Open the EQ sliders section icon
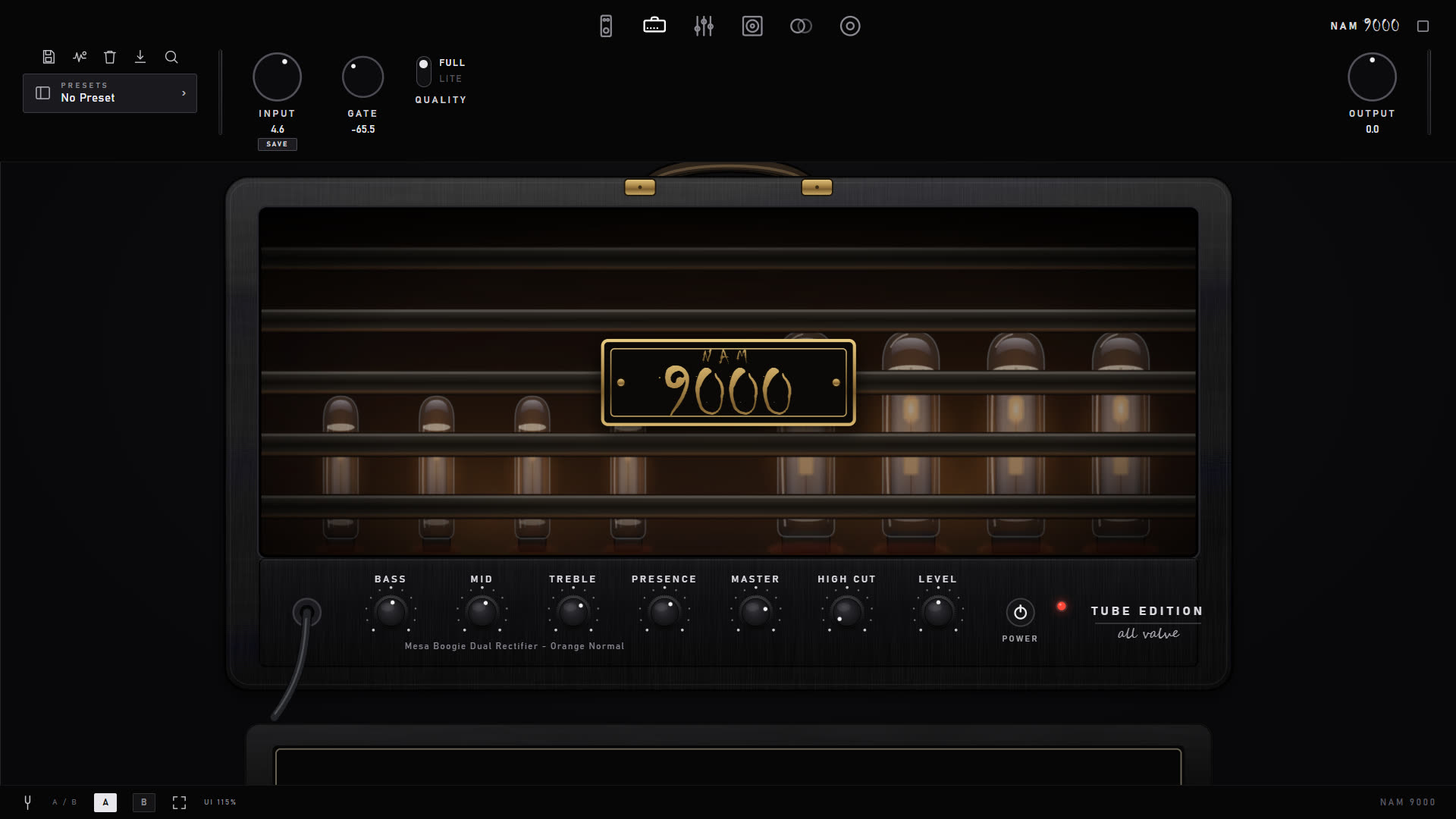This screenshot has height=819, width=1456. coord(704,26)
